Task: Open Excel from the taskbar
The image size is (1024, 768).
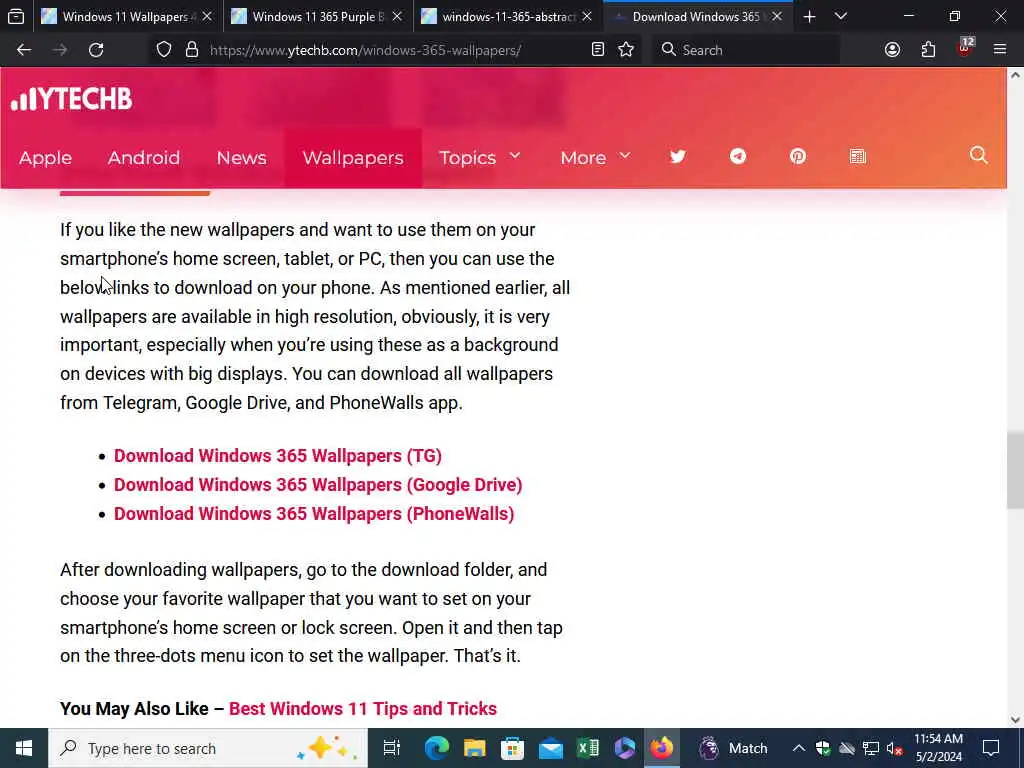Action: [x=588, y=748]
